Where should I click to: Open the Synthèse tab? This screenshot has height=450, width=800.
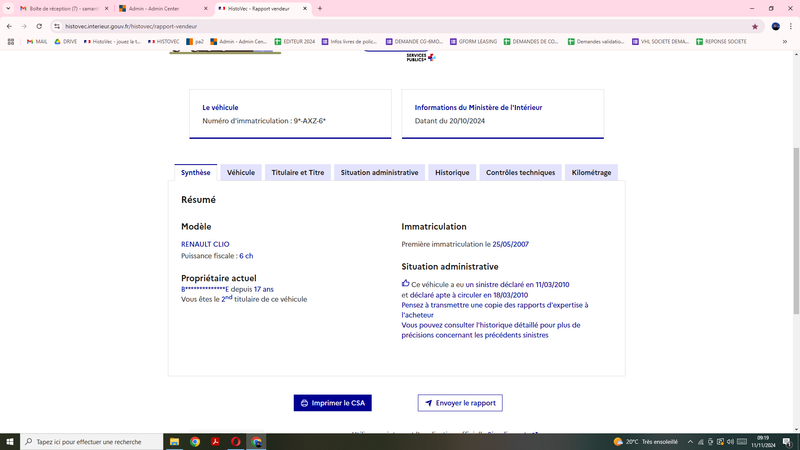[195, 172]
